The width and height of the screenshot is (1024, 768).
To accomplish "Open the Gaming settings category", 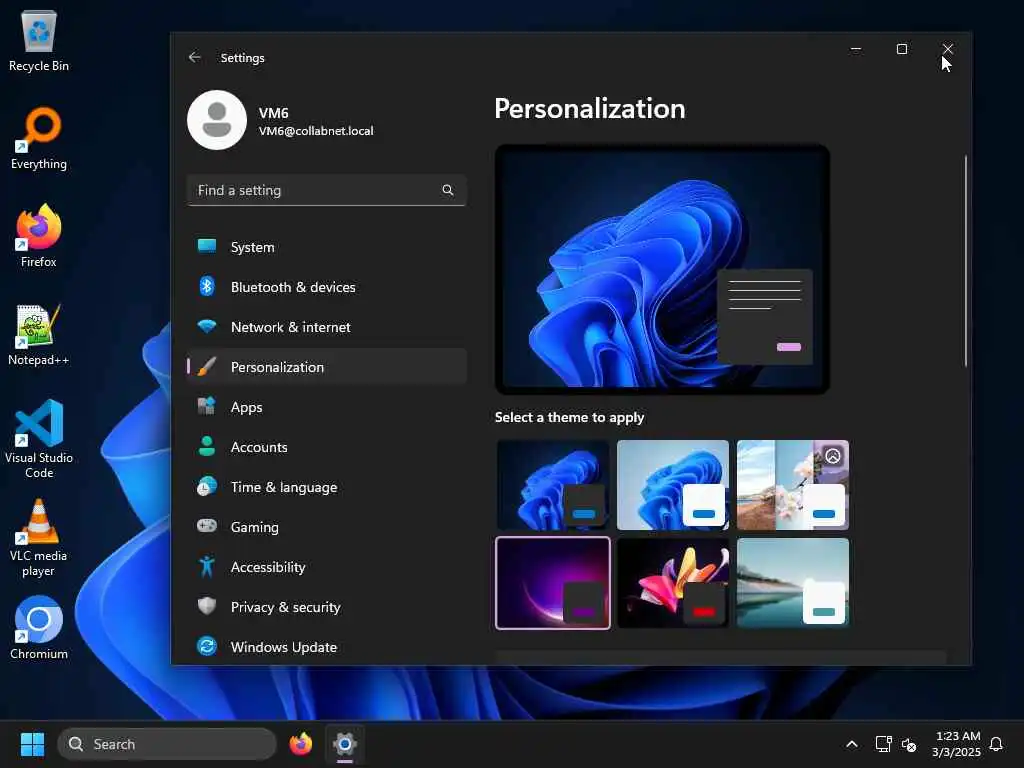I will (327, 527).
